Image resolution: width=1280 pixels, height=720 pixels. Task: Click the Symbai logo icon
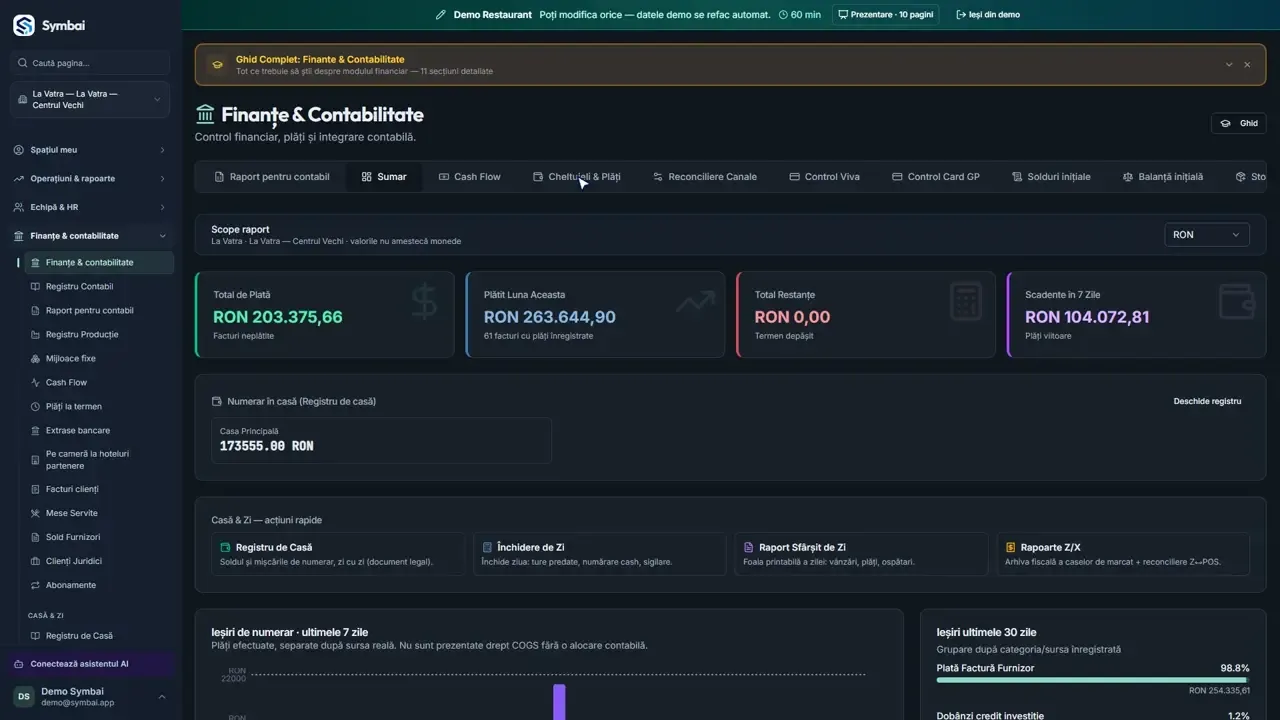click(x=23, y=25)
